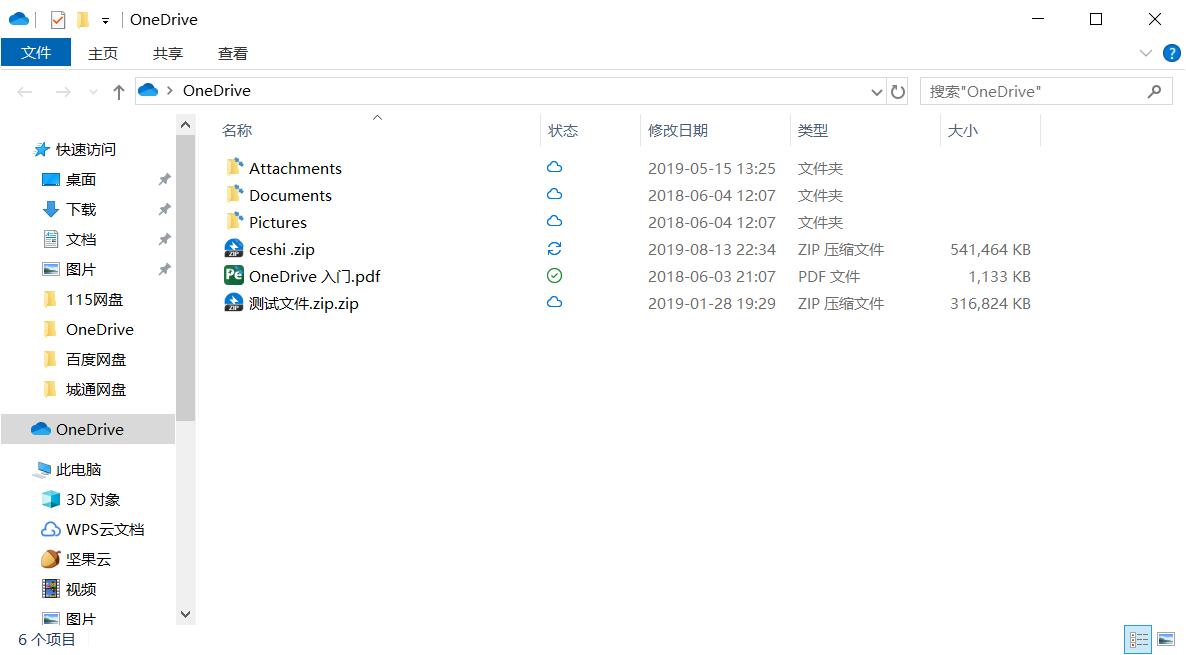This screenshot has width=1186, height=655.
Task: Click the up arrow to go to parent folder
Action: 118,90
